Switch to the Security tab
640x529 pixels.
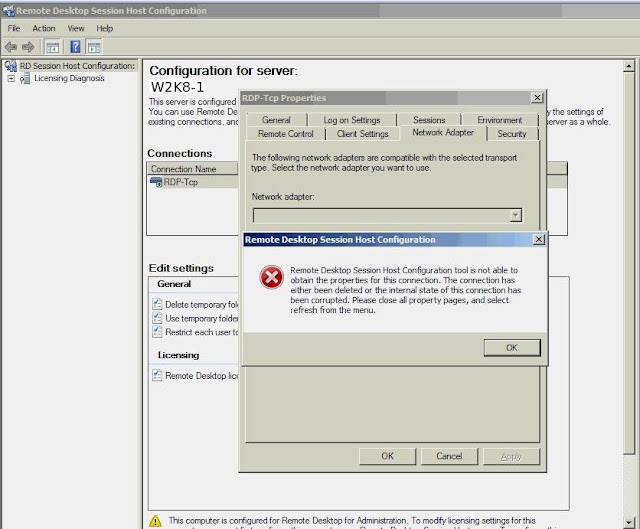point(512,133)
